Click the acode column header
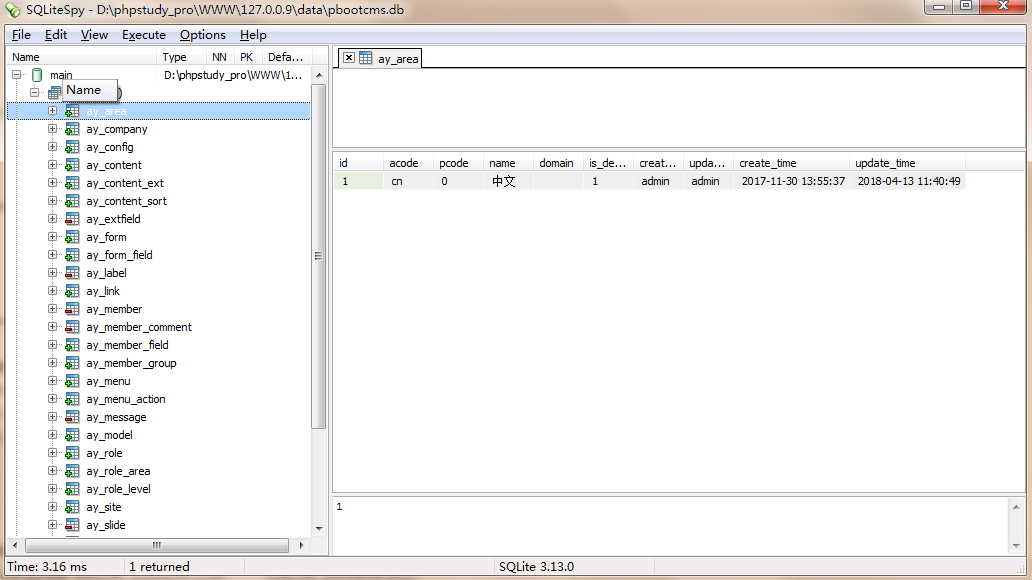Screen dimensions: 1032x580 pos(404,163)
